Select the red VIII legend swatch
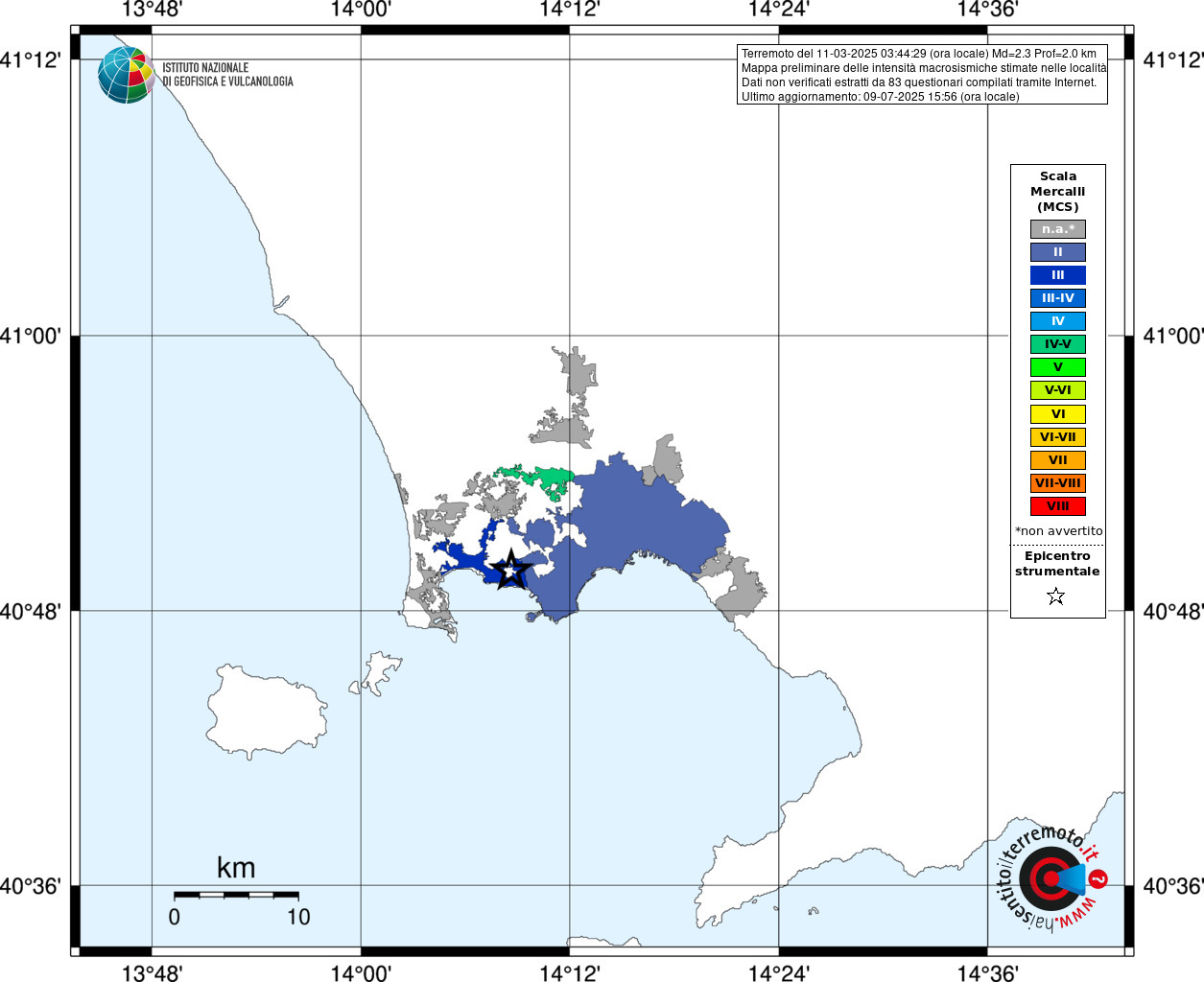This screenshot has width=1204, height=982. [x=1058, y=506]
